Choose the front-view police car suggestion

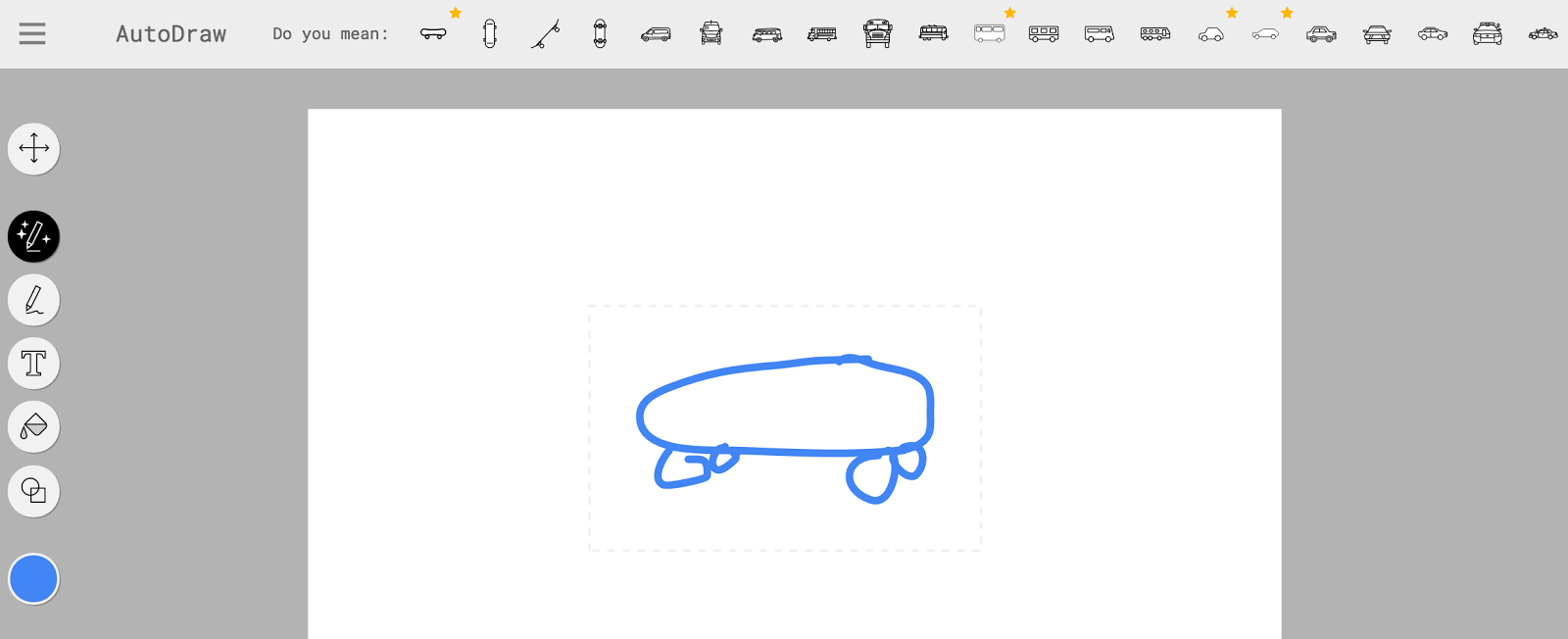point(1487,34)
